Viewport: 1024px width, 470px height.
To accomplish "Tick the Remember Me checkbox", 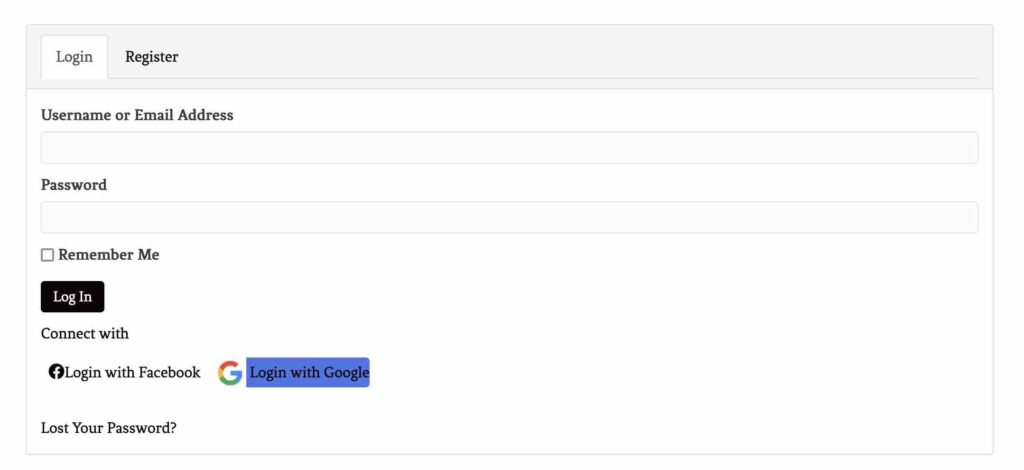I will tap(47, 255).
